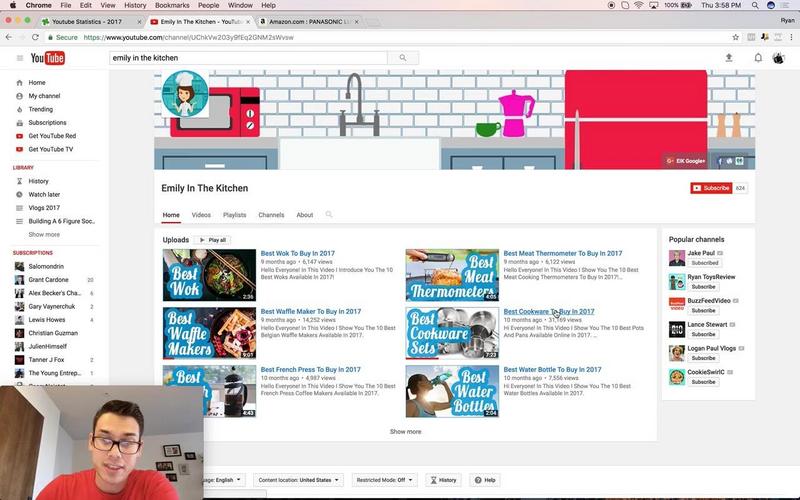Click the YouTube search input field
Viewport: 800px width, 500px height.
point(248,58)
